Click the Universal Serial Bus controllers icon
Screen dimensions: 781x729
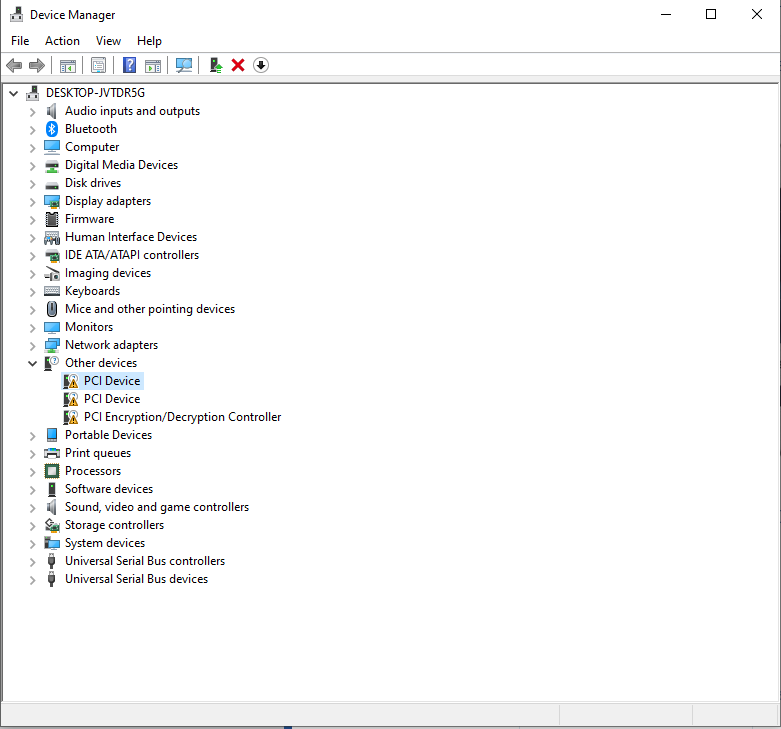(51, 561)
